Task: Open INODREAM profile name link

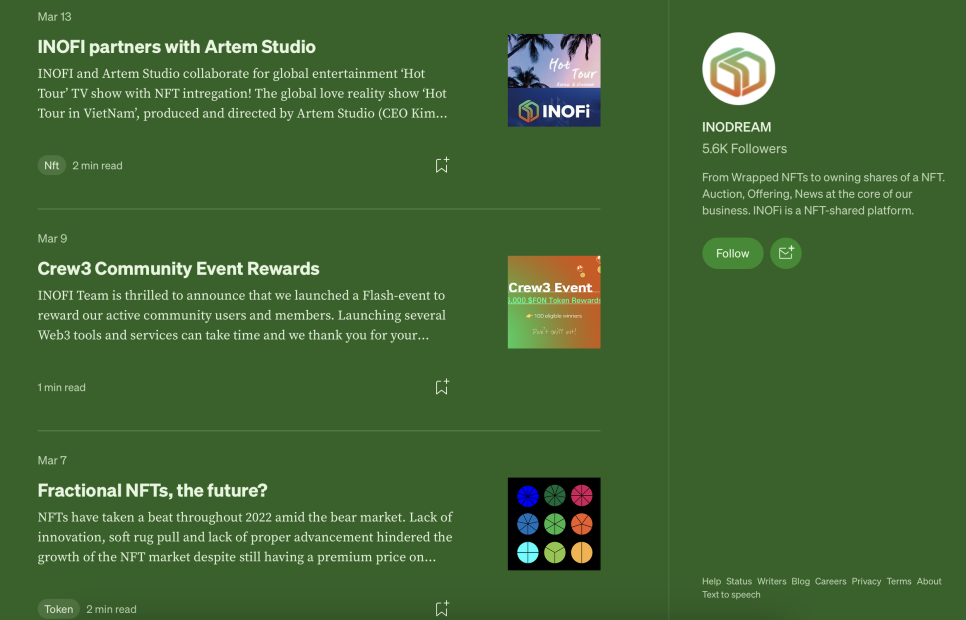Action: click(736, 127)
